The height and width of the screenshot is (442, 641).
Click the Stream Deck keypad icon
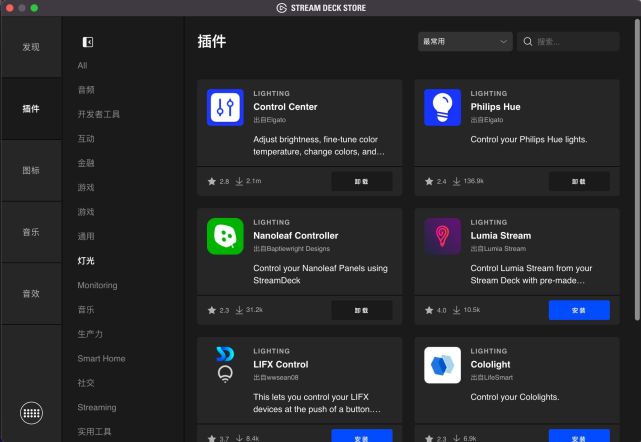[x=31, y=413]
